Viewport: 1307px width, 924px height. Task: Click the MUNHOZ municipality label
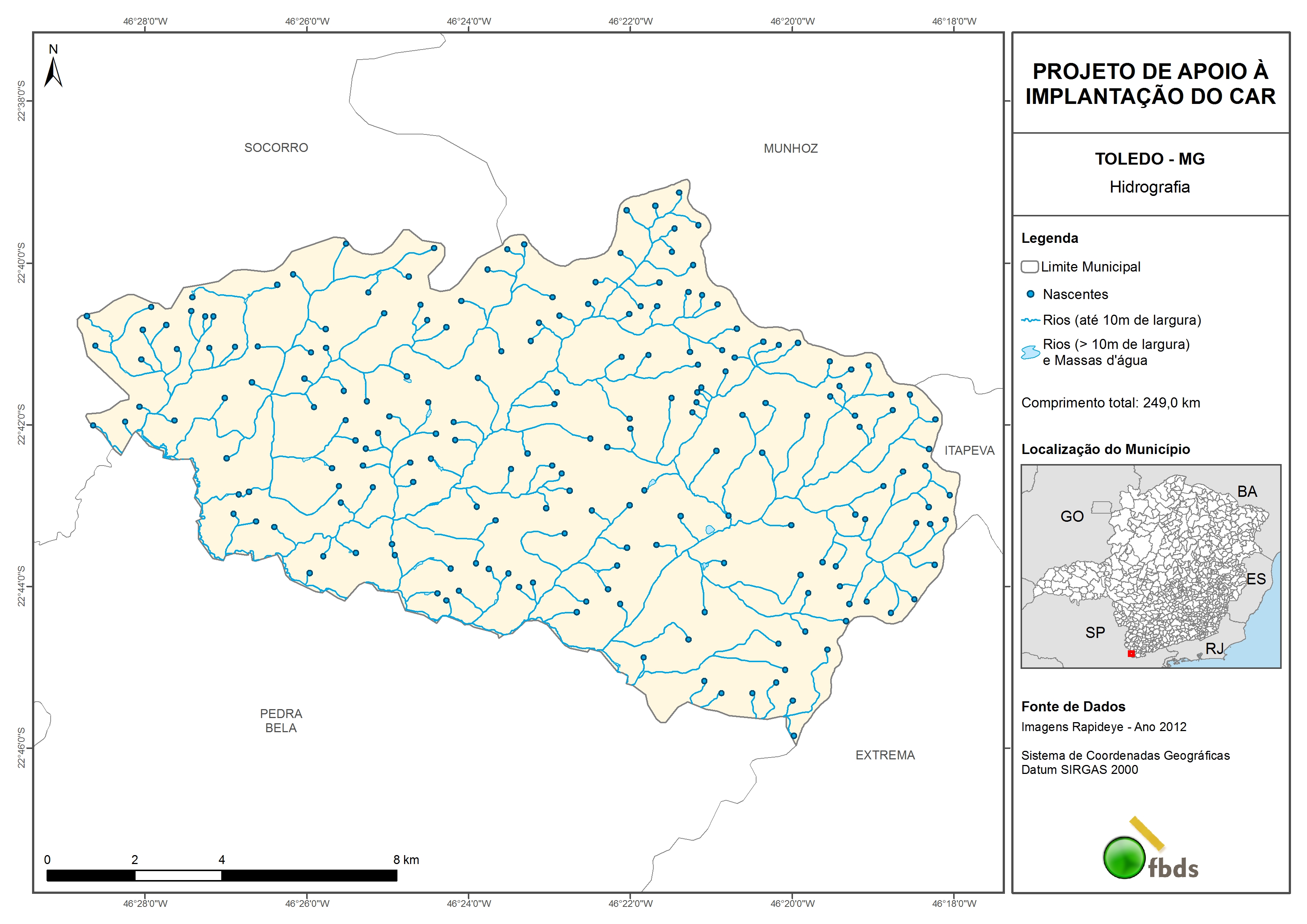(x=791, y=149)
